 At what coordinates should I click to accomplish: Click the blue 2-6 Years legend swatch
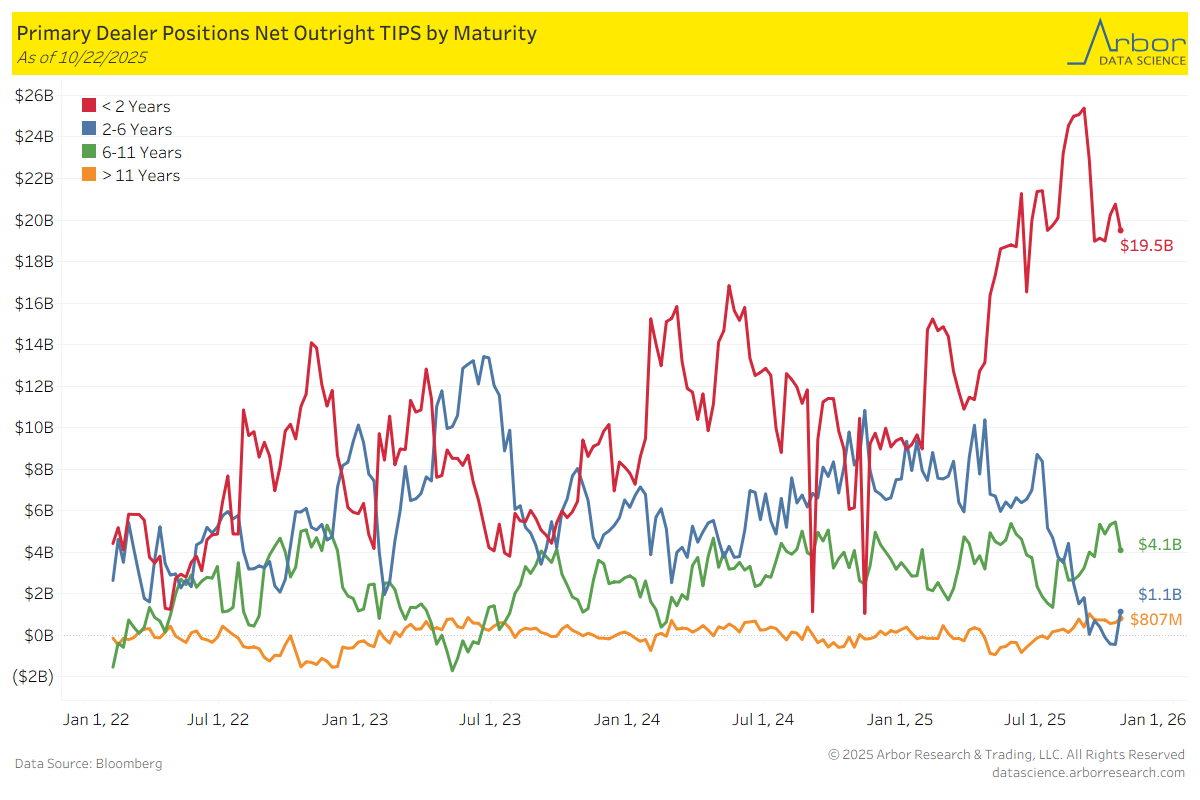[x=89, y=129]
